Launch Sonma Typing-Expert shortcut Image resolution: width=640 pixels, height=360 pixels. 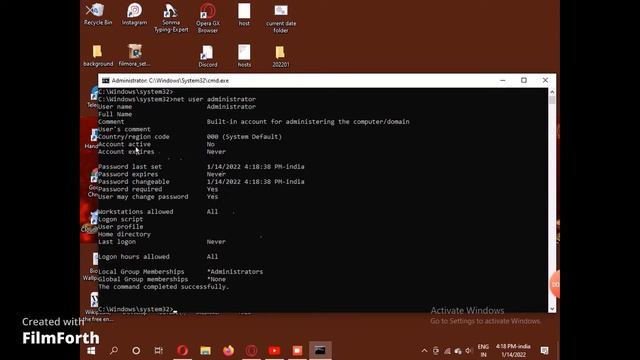click(171, 18)
